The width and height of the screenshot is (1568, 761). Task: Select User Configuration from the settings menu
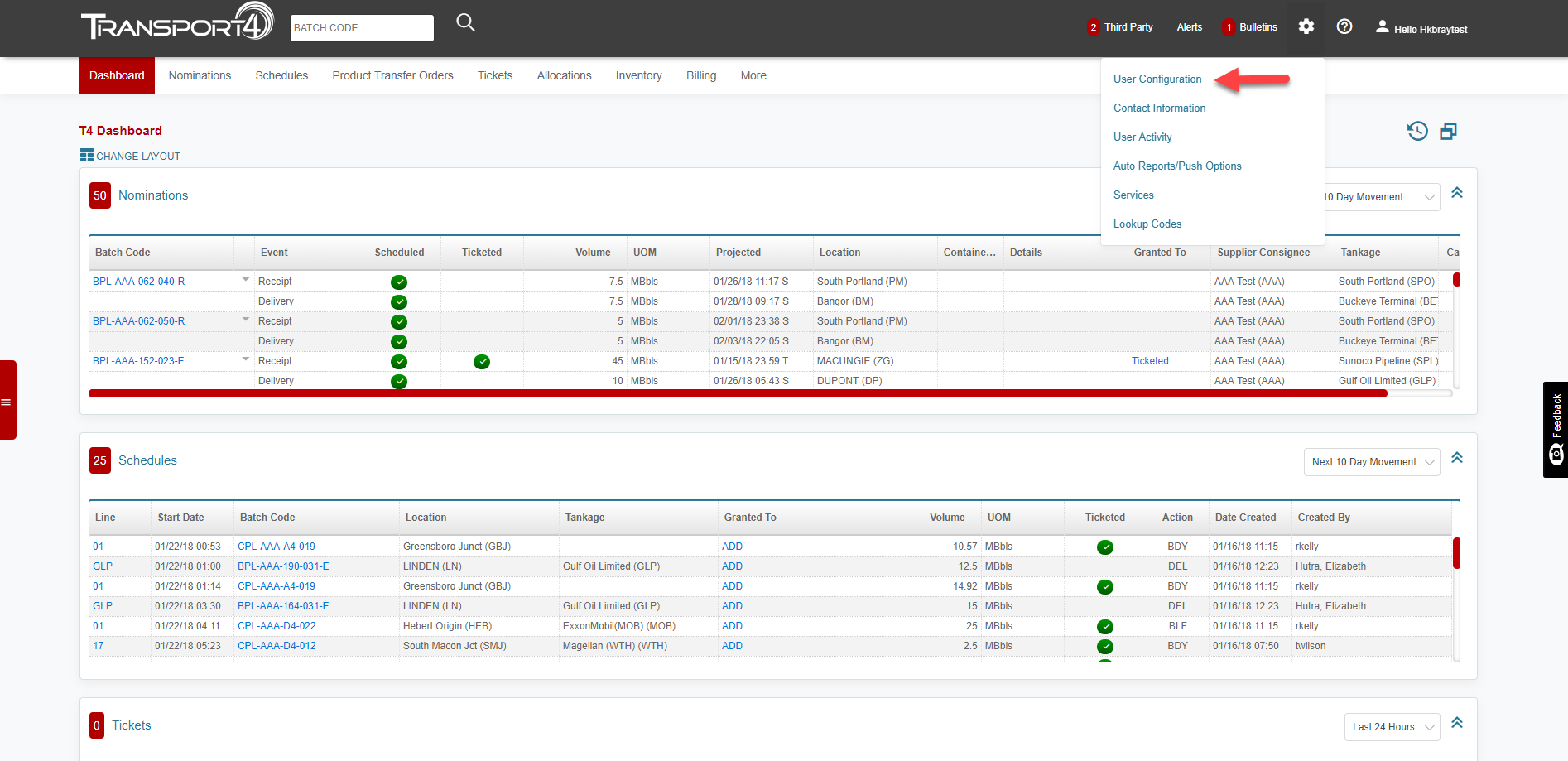point(1157,79)
